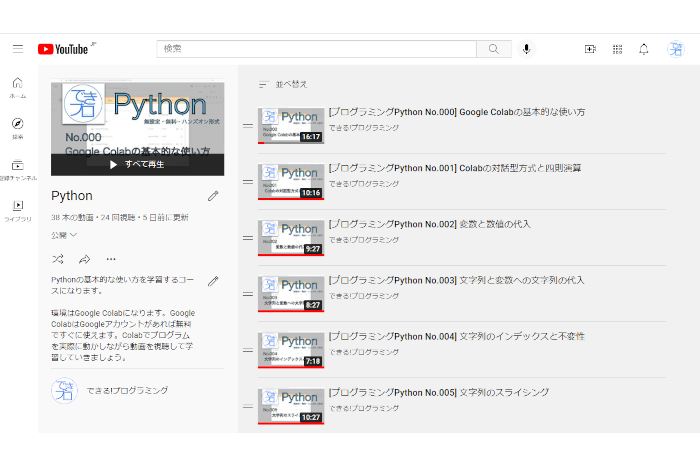Click the drag handle of No.003 video
Image resolution: width=700 pixels, height=467 pixels.
coord(248,294)
